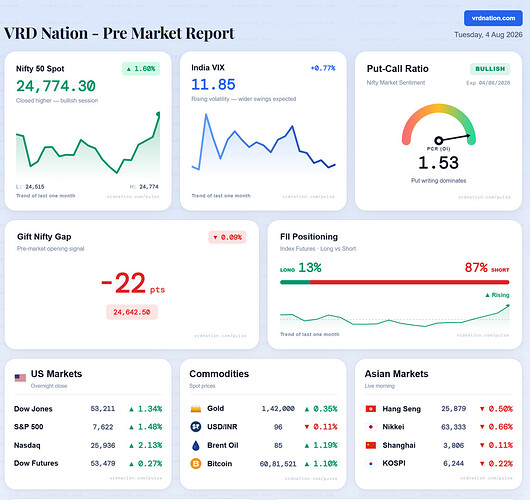Image resolution: width=530 pixels, height=500 pixels.
Task: Click the FII Positioning trend line chart
Action: 394,316
